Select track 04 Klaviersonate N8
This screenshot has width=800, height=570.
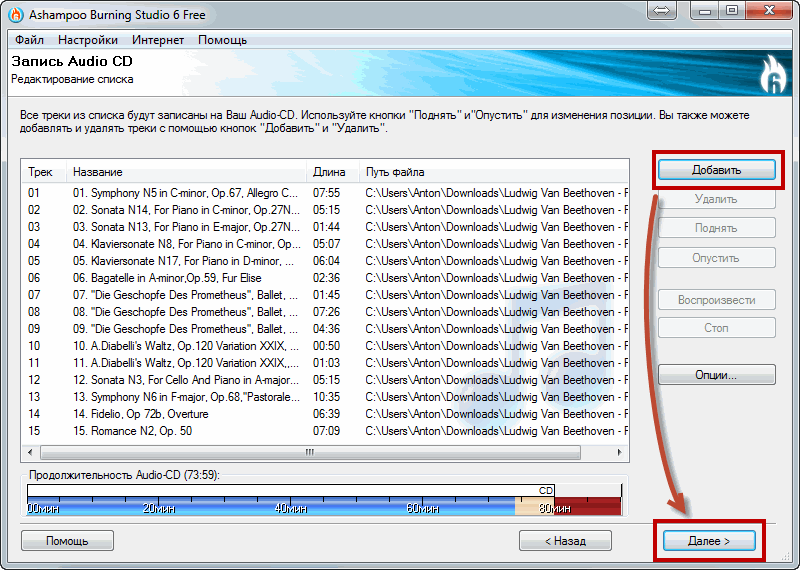click(325, 244)
